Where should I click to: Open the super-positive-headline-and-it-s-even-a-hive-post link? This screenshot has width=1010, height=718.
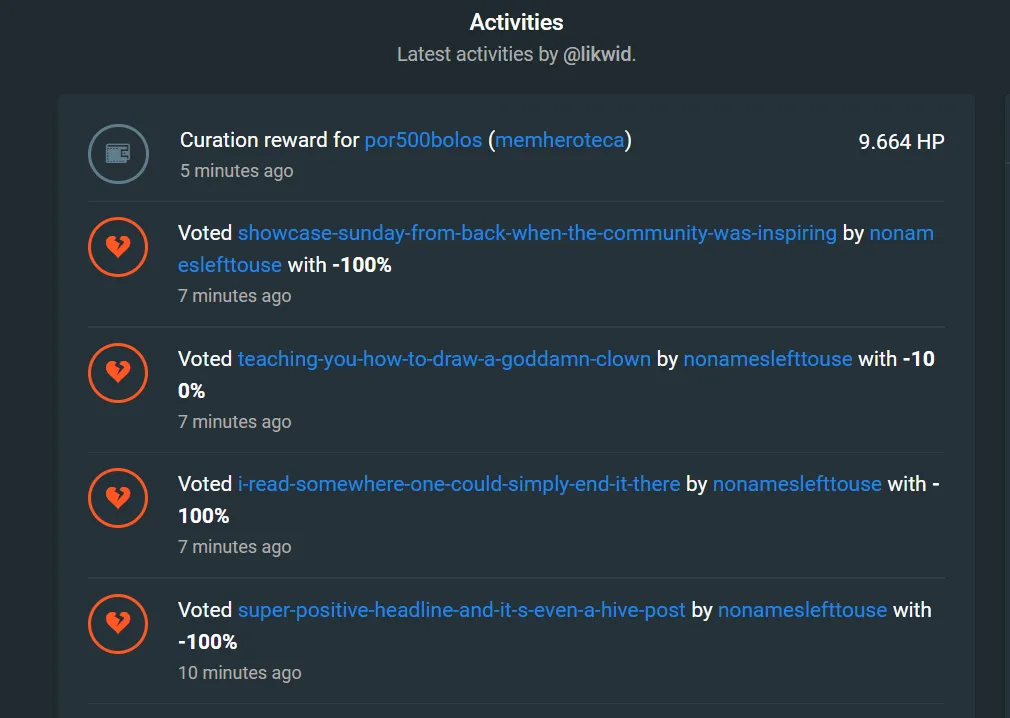(x=461, y=610)
